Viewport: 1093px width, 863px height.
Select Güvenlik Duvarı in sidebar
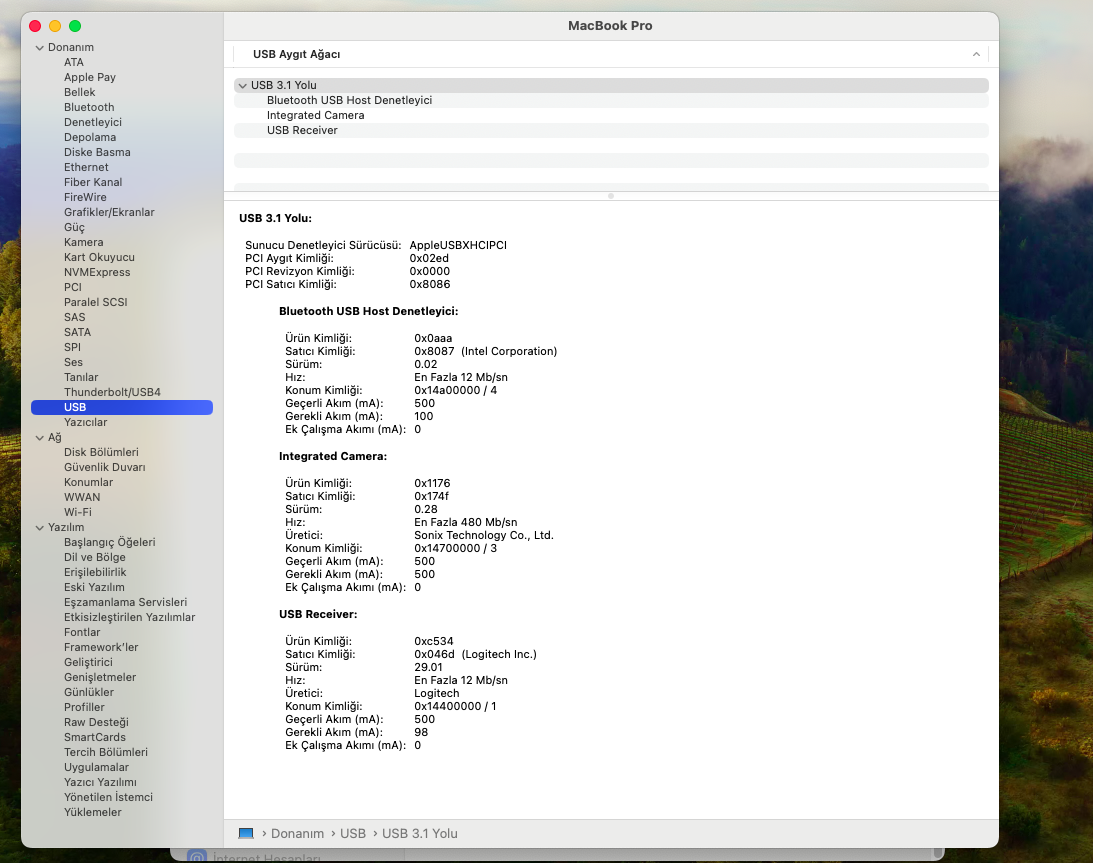[x=104, y=467]
